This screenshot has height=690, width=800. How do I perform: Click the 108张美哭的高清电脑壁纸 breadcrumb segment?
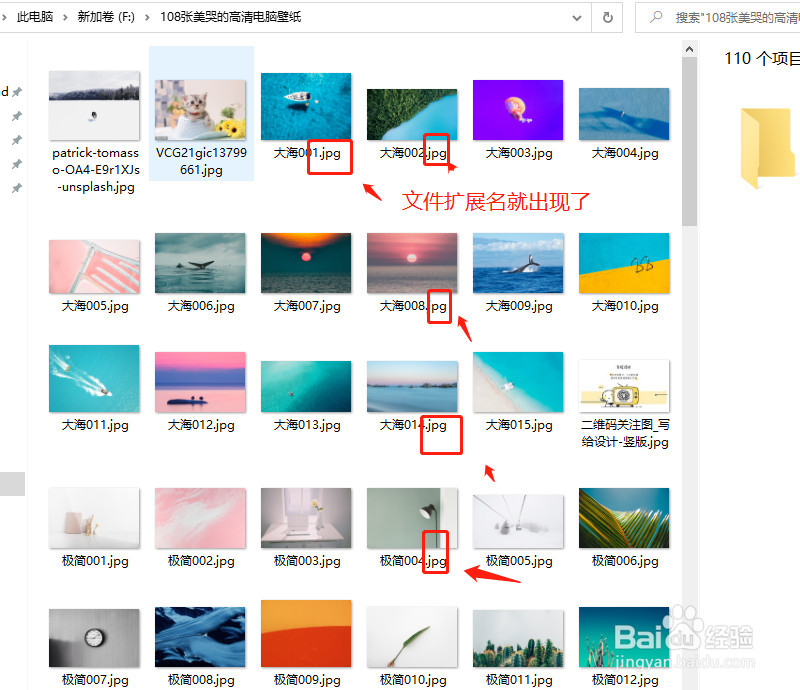click(x=230, y=17)
